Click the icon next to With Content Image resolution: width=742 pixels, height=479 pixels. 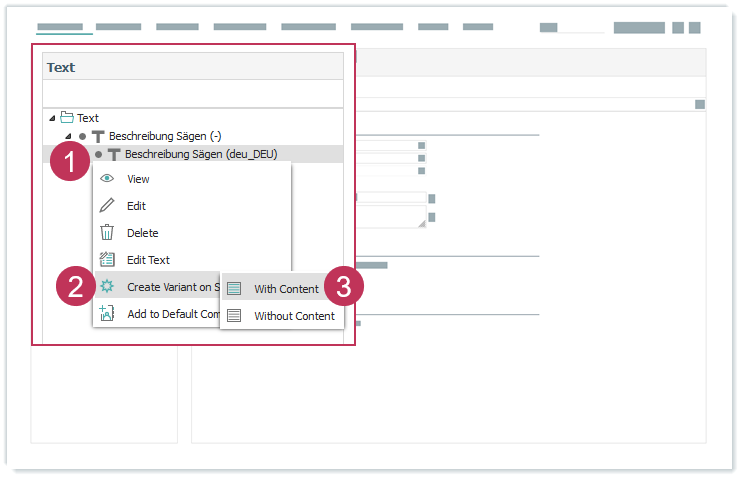(234, 289)
